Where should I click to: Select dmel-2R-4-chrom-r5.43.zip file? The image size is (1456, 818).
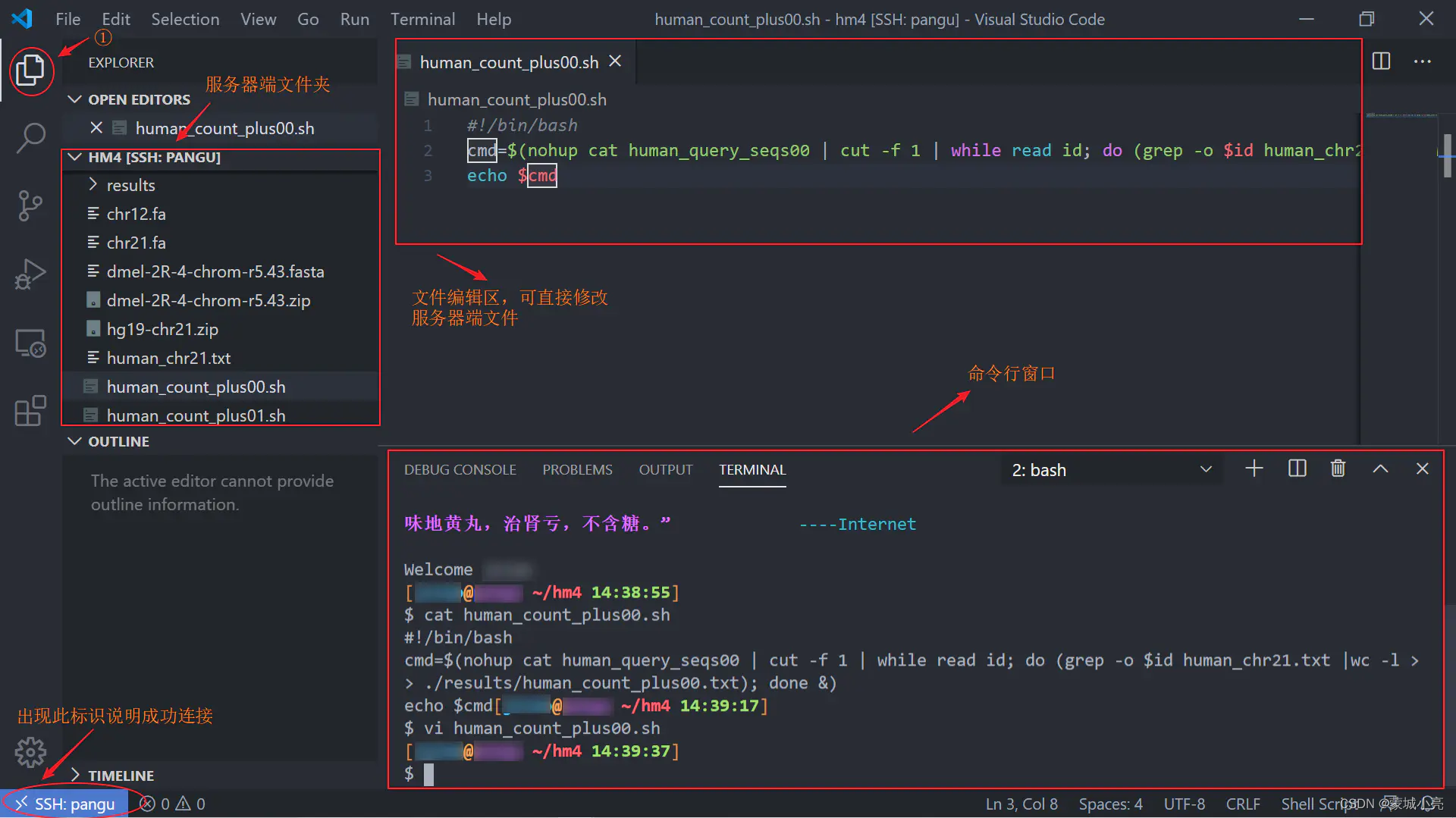pos(208,300)
